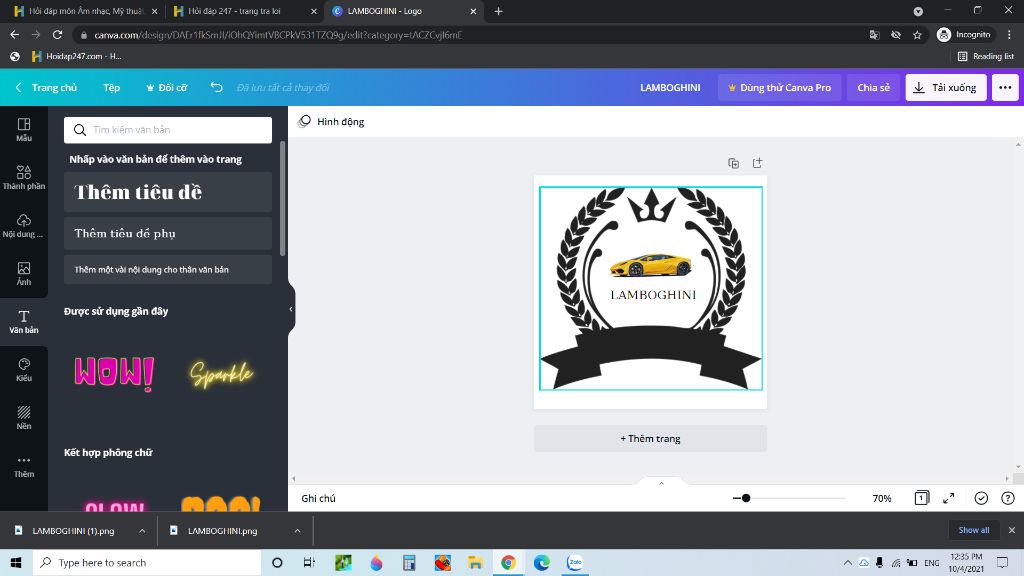Select the WOW! text style thumbnail
1024x576 pixels.
pyautogui.click(x=114, y=374)
